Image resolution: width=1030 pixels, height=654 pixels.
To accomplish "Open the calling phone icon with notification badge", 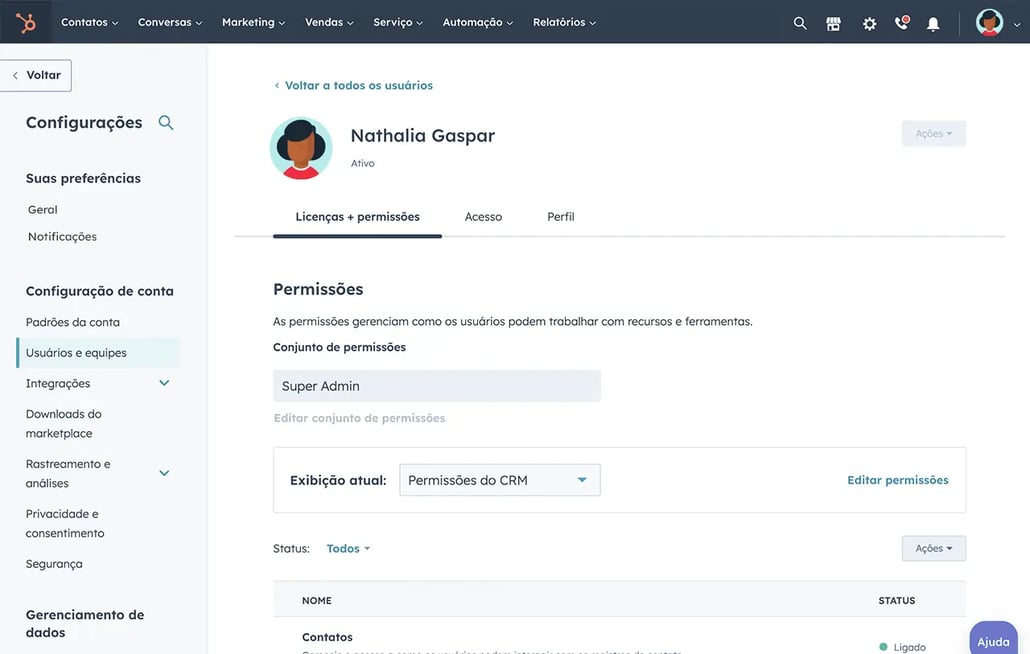I will (900, 21).
